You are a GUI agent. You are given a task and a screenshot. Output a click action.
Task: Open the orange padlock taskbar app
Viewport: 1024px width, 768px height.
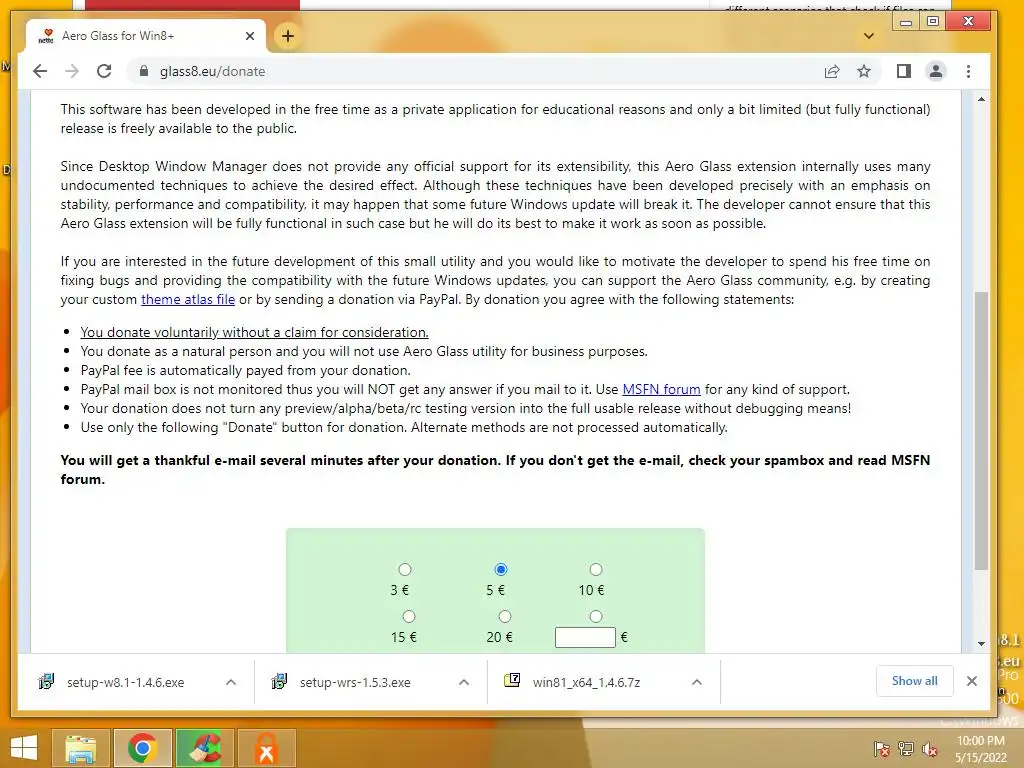pos(266,748)
